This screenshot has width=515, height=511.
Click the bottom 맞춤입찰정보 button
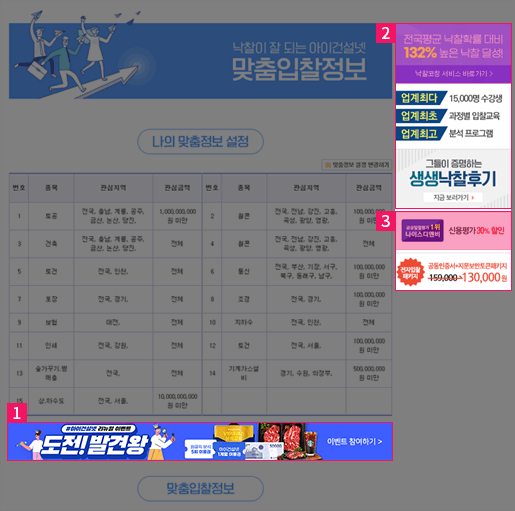click(201, 489)
